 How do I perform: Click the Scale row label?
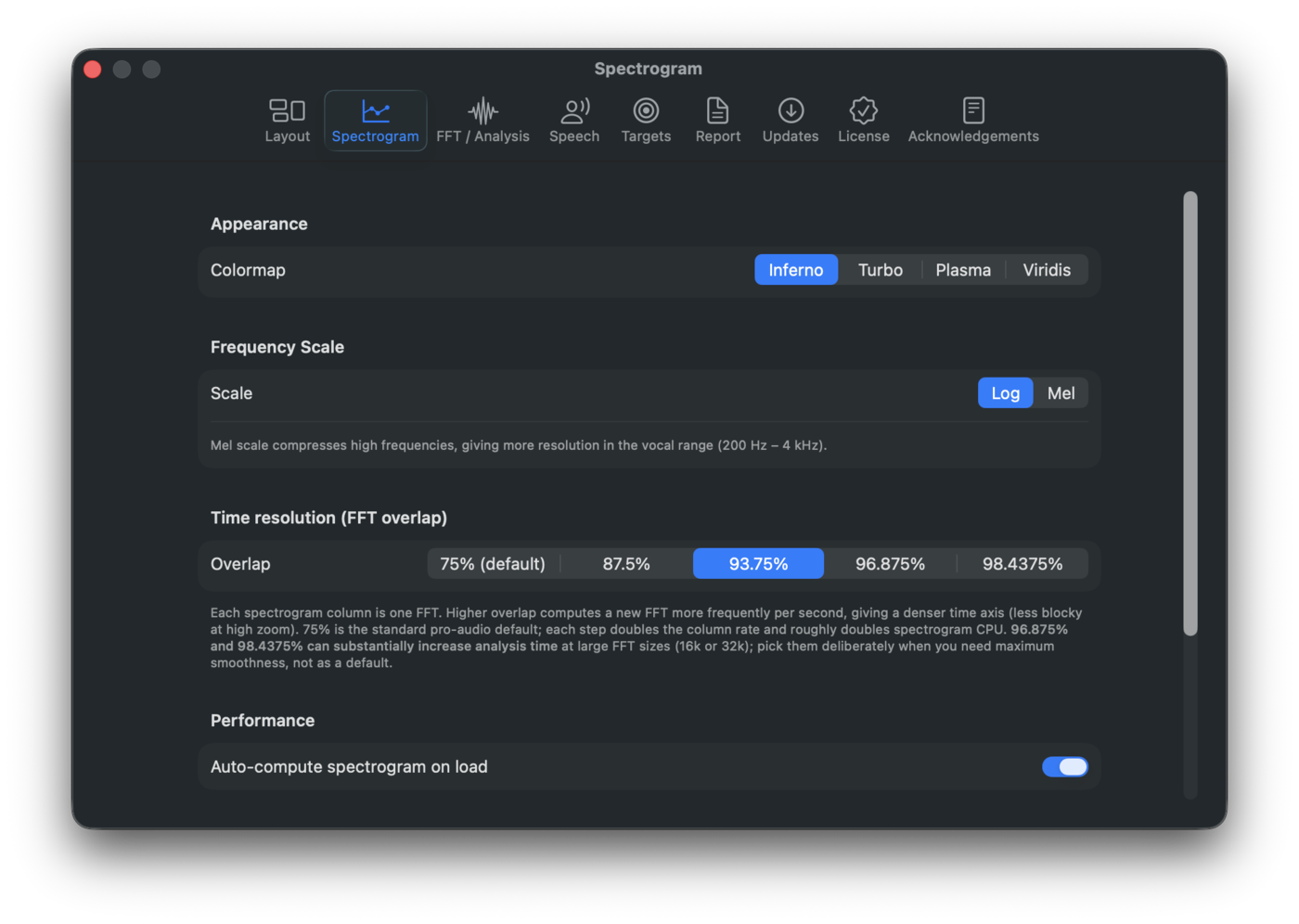[231, 393]
